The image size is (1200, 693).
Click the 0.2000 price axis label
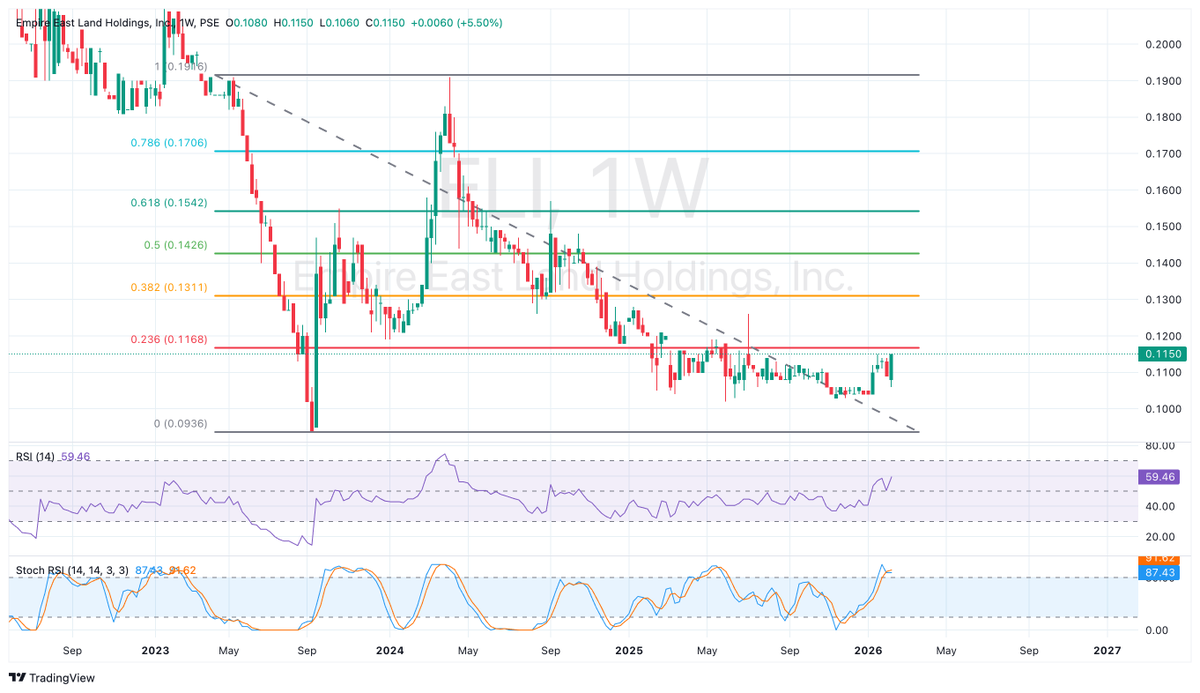pos(1163,44)
